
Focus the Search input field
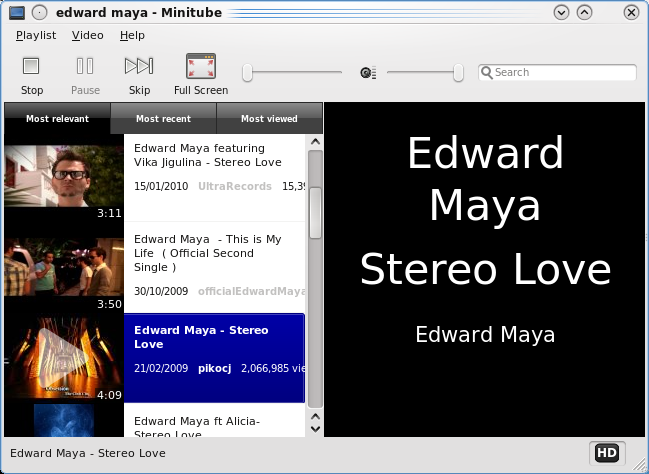557,72
